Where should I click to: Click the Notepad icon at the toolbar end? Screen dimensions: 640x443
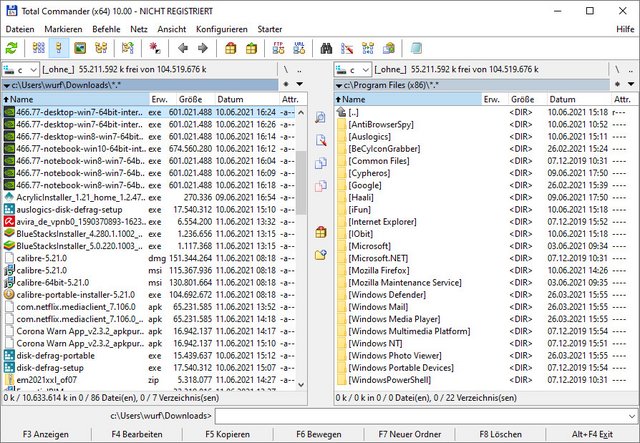[416, 49]
